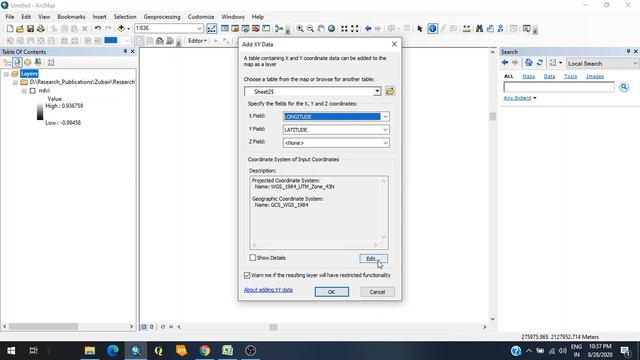The height and width of the screenshot is (360, 640).
Task: Open the map scale dropdown
Action: [199, 29]
